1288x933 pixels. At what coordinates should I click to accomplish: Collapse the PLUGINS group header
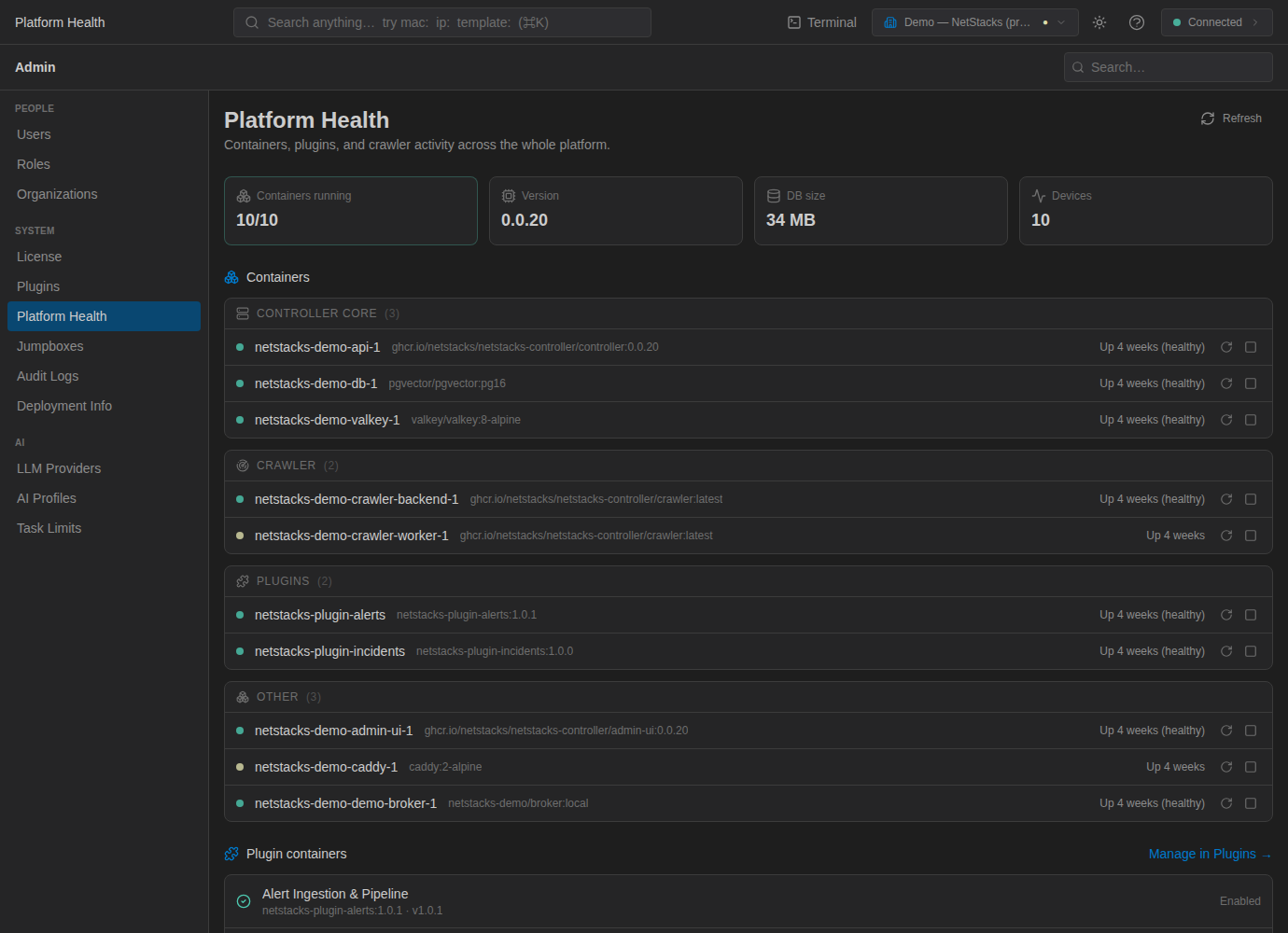[x=749, y=581]
